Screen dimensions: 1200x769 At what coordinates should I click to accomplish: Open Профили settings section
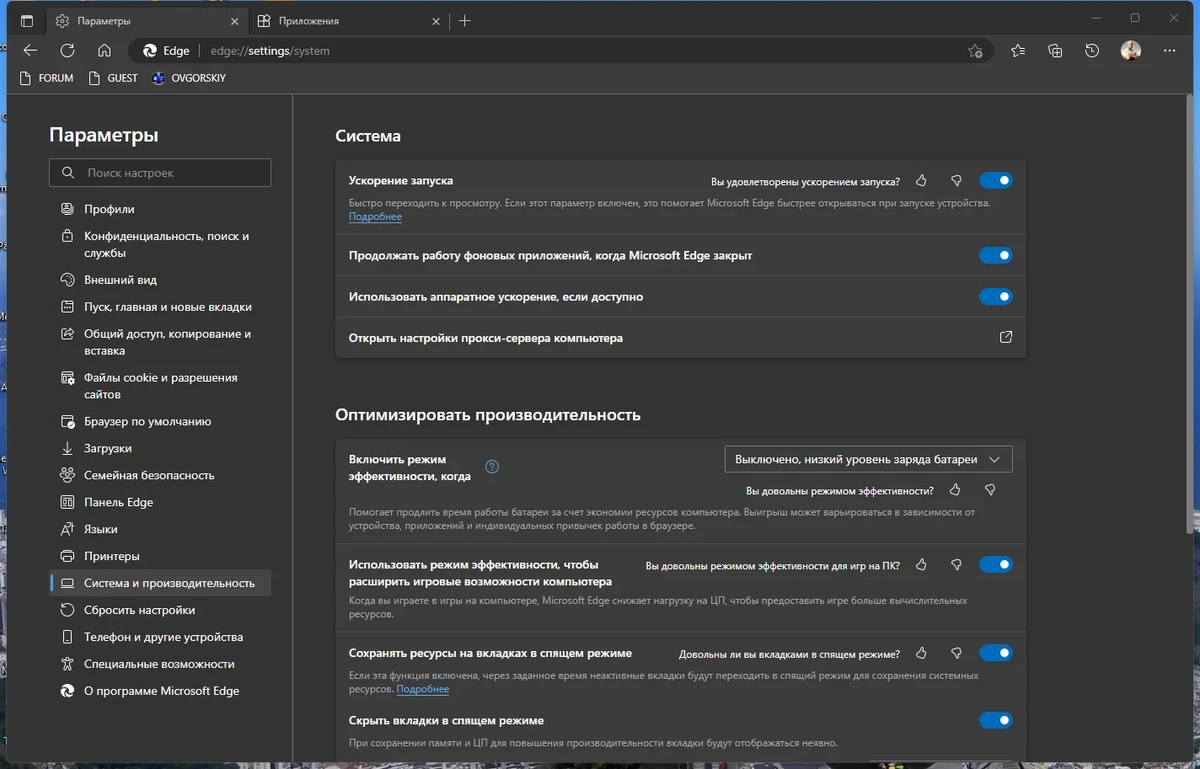pyautogui.click(x=160, y=209)
